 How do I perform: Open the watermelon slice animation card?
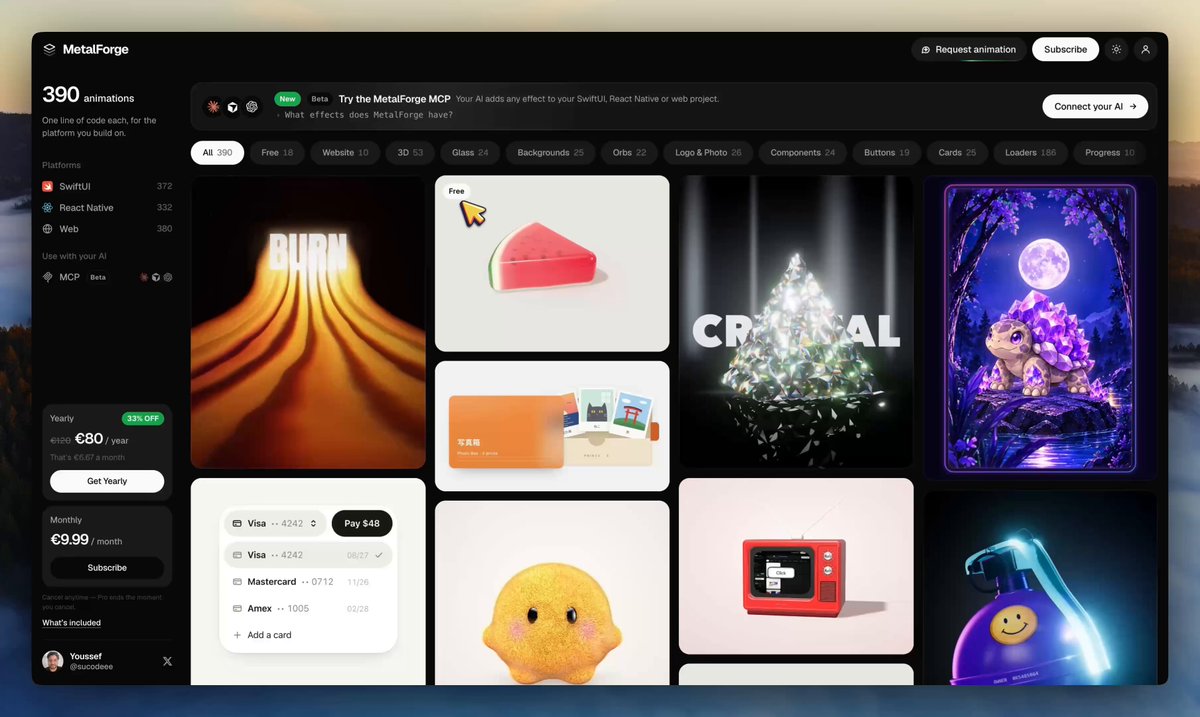(552, 264)
